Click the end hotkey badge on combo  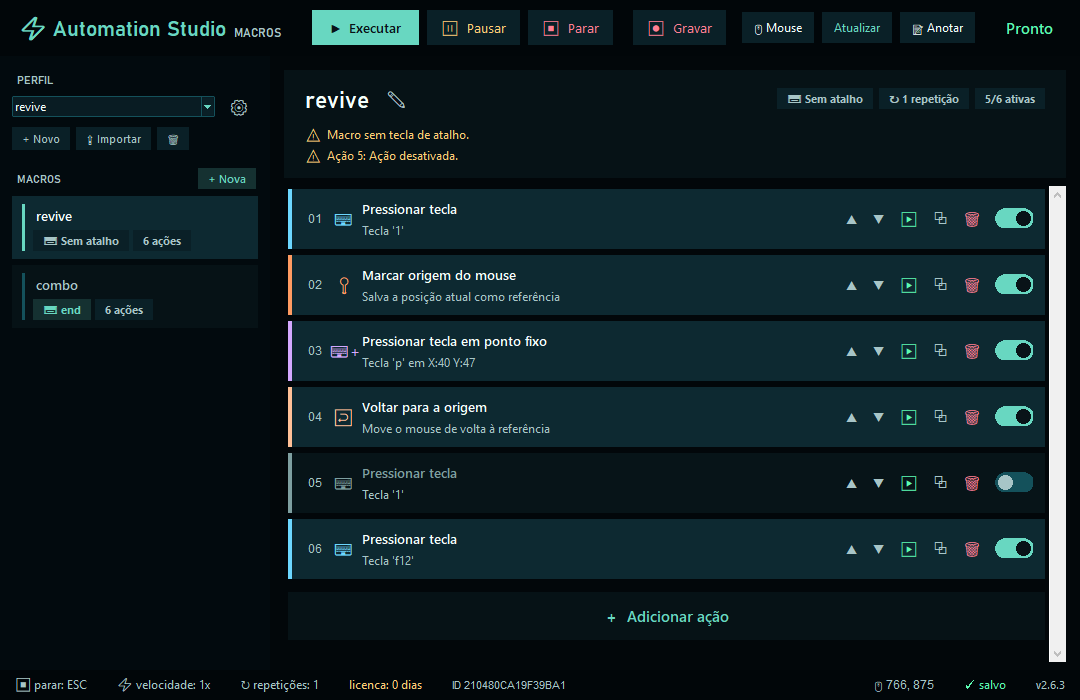click(62, 310)
